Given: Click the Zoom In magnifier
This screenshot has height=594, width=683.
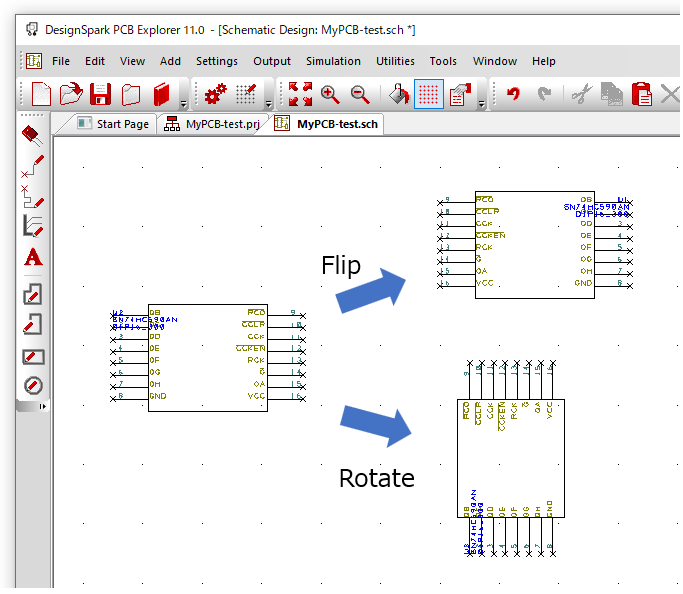Looking at the screenshot, I should tap(330, 95).
